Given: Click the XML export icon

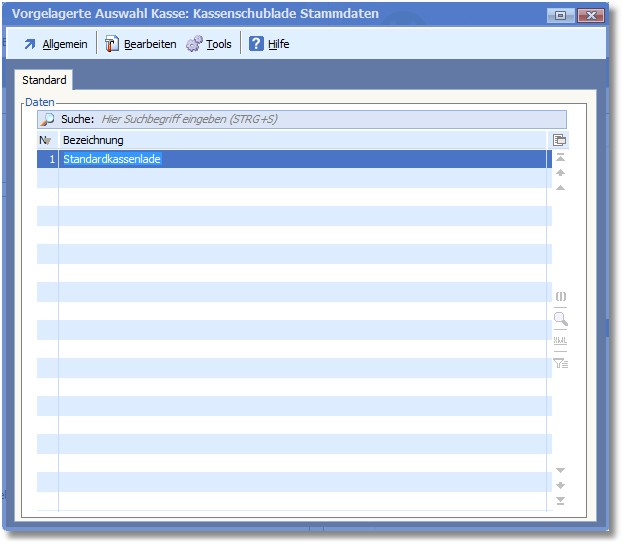Looking at the screenshot, I should point(560,341).
